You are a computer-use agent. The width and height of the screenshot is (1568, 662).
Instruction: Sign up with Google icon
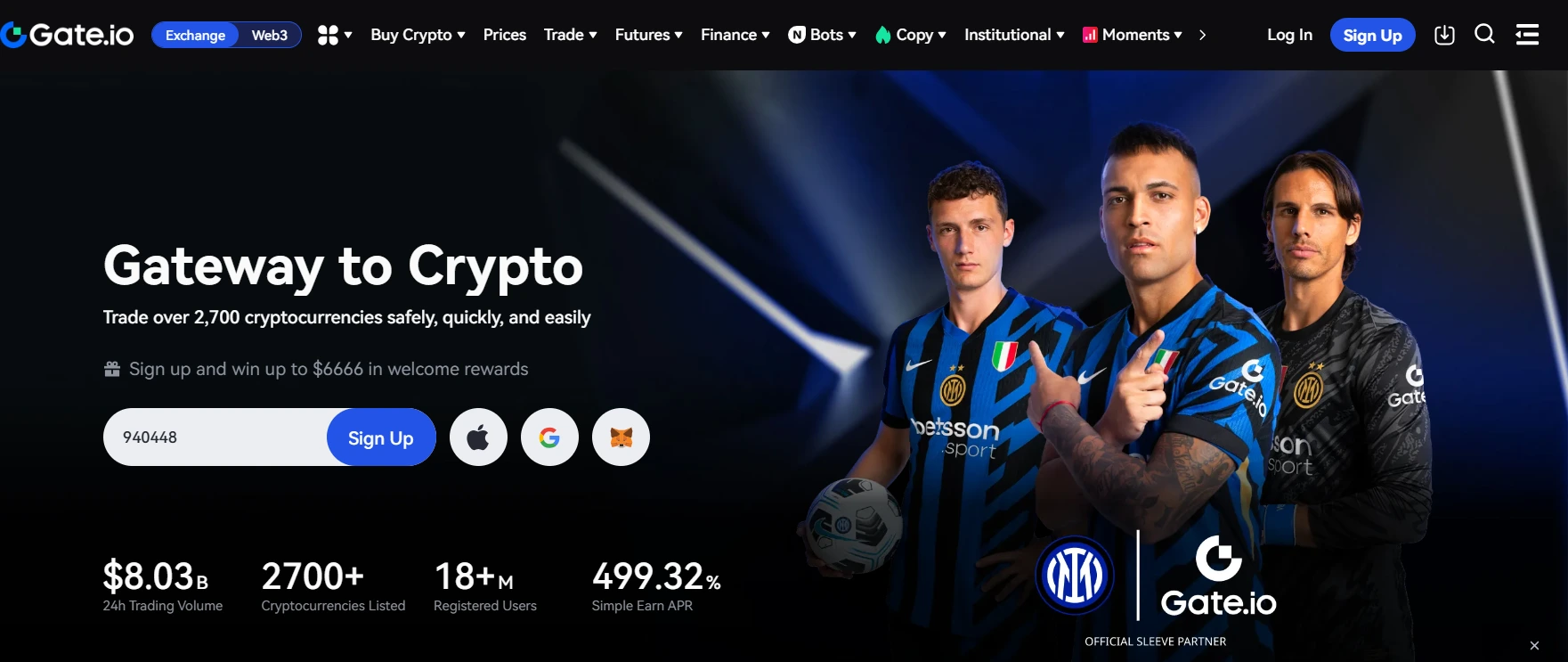coord(549,437)
